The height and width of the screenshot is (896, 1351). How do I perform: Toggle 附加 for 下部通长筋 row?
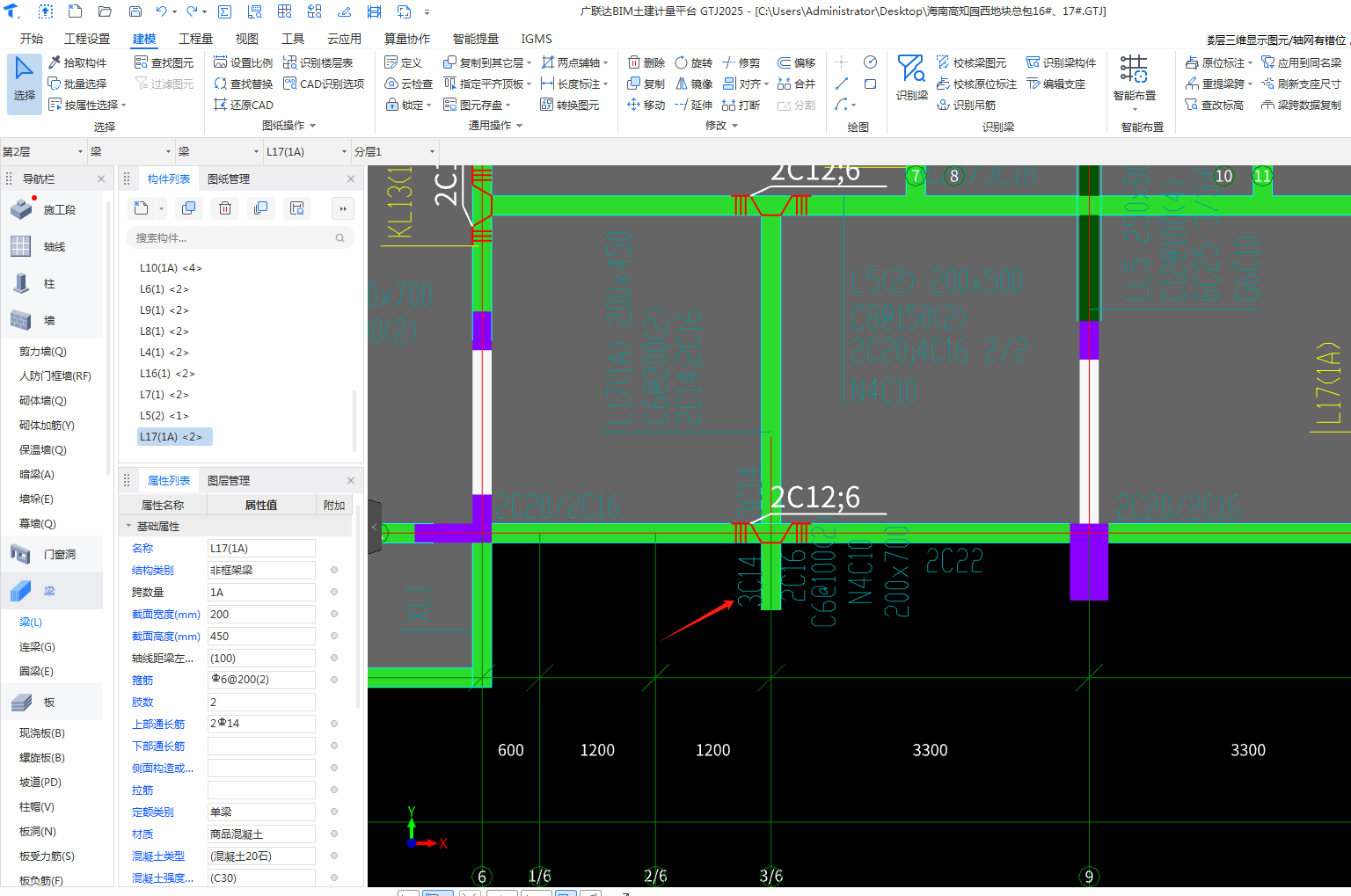pos(334,746)
